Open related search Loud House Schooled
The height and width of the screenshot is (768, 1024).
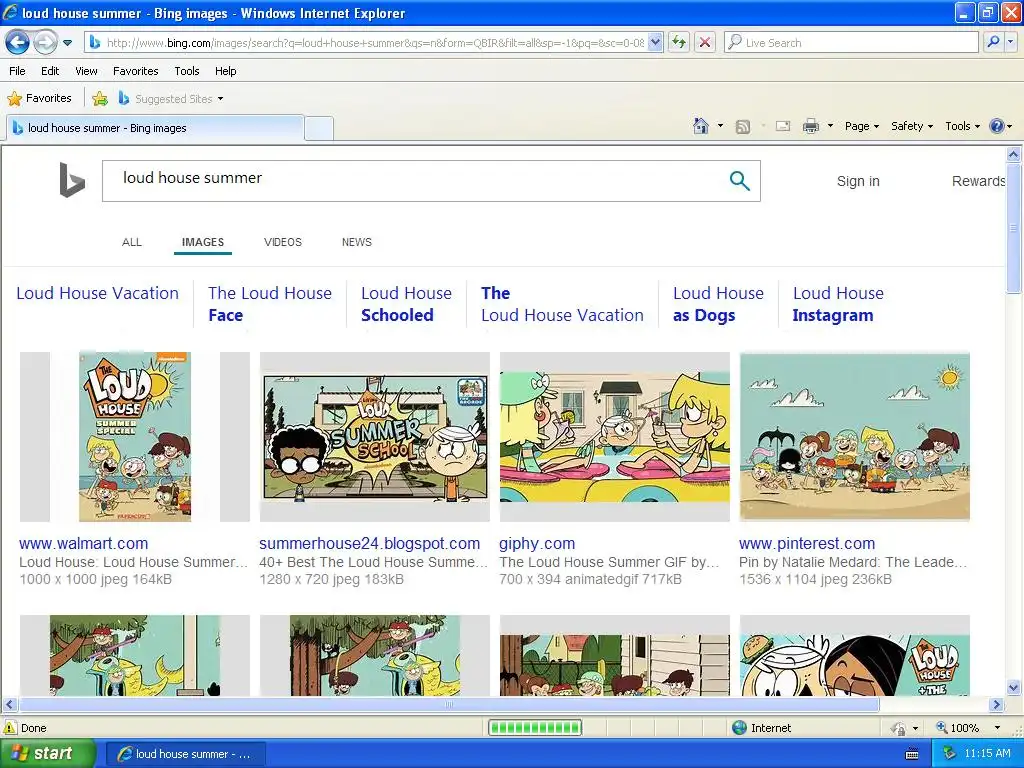tap(406, 304)
